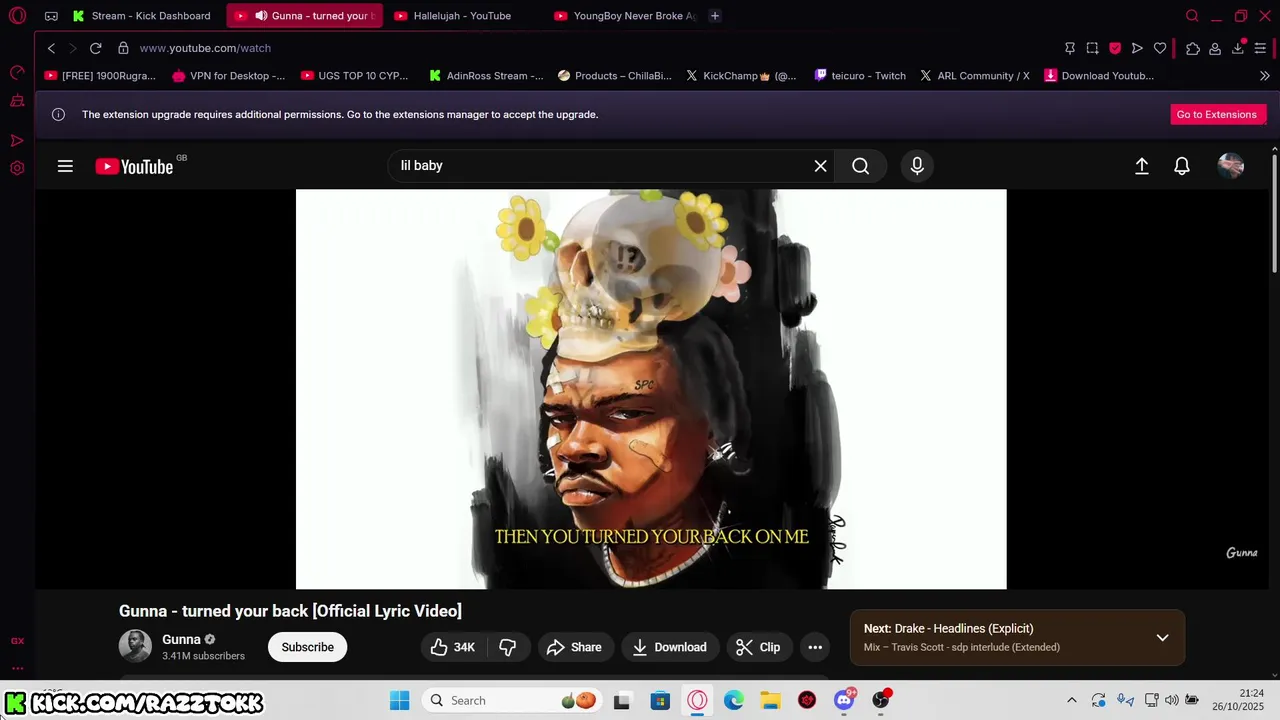Viewport: 1280px width, 720px height.
Task: Open Gunna channel avatar
Action: 135,647
